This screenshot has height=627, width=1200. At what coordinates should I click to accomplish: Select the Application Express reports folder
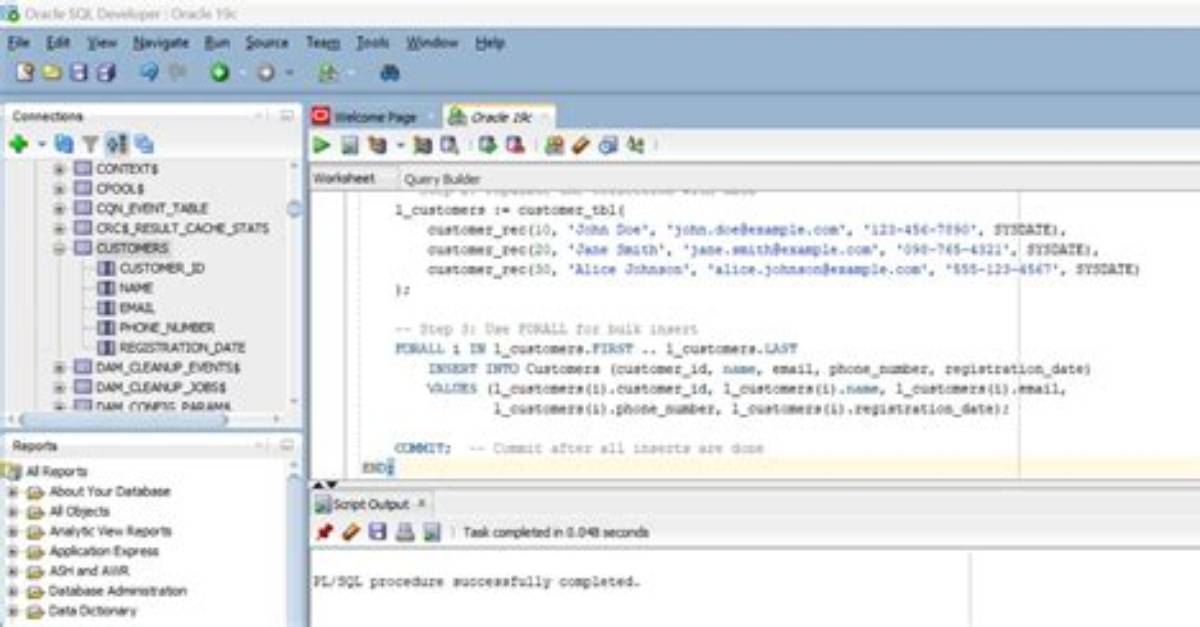[x=104, y=551]
